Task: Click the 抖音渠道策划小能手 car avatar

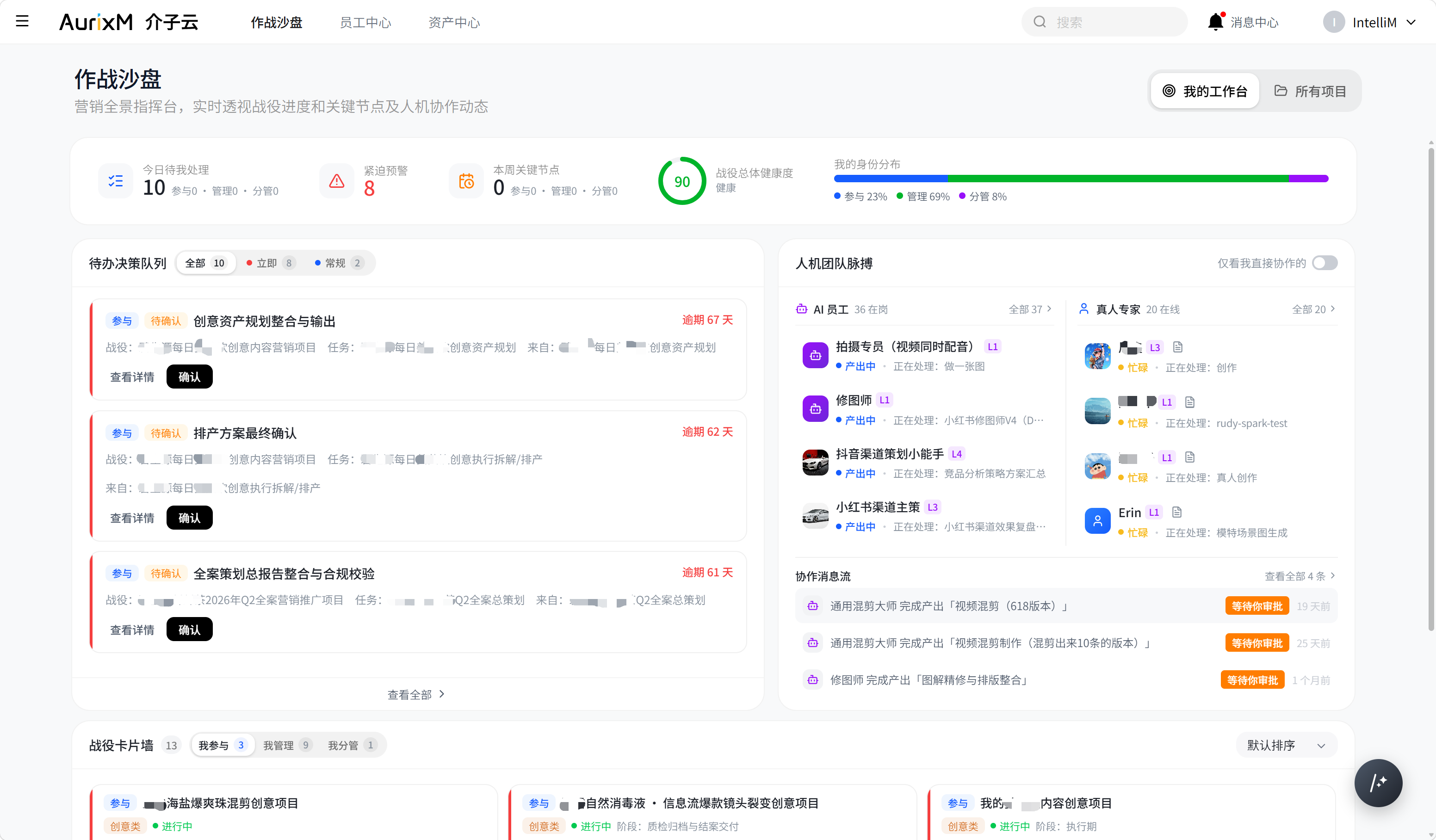Action: (816, 462)
